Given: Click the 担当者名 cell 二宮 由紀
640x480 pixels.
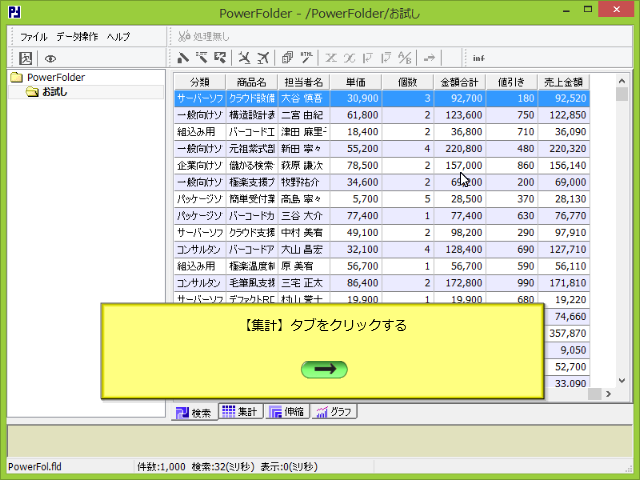Looking at the screenshot, I should 304,115.
